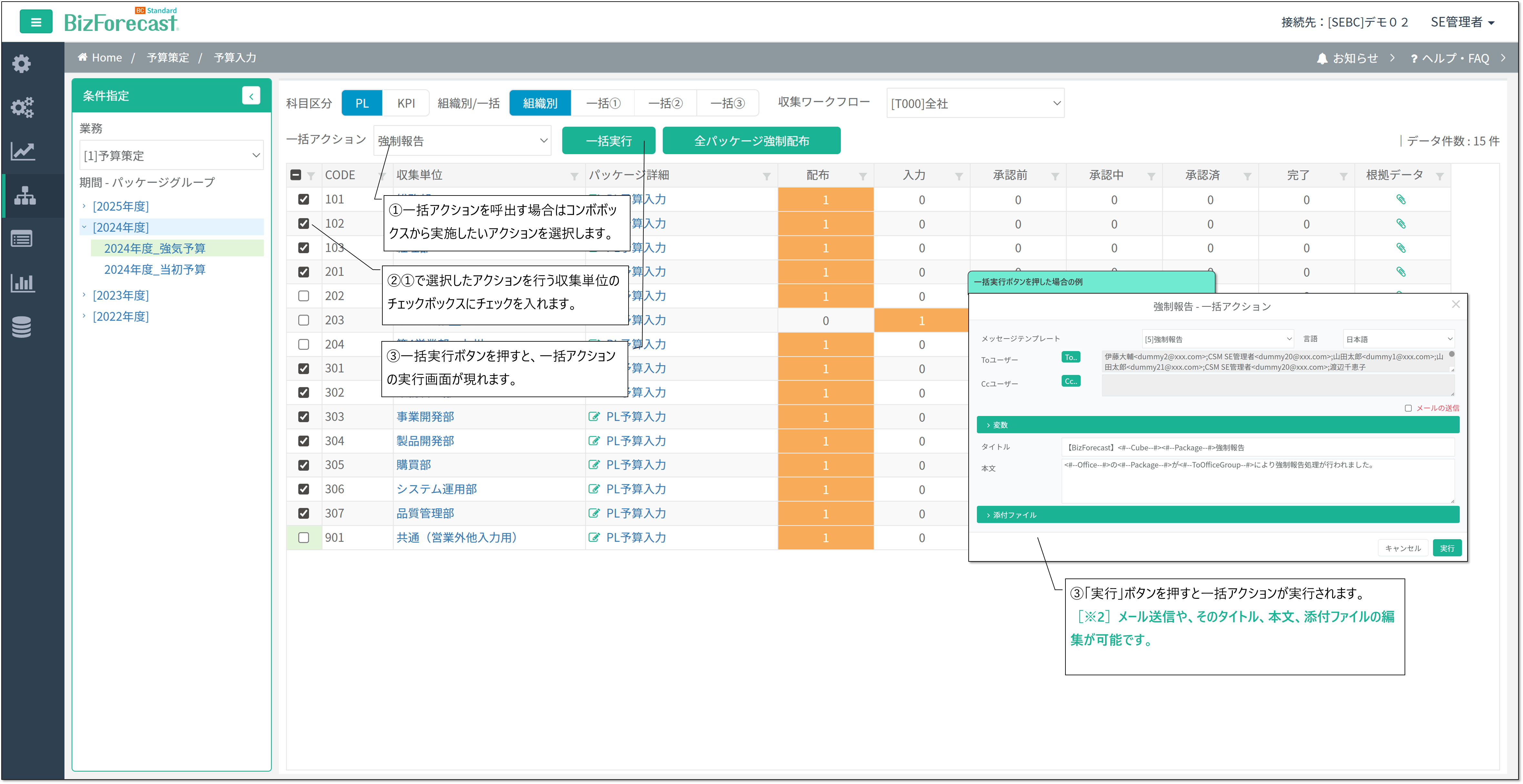Click paperclip evidence icon in row 101
1523x784 pixels.
[x=1401, y=200]
